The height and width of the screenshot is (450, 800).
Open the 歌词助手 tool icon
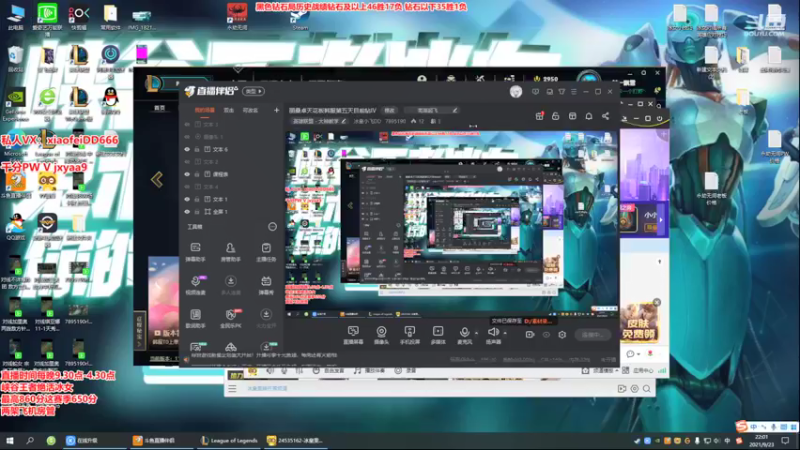click(x=195, y=318)
